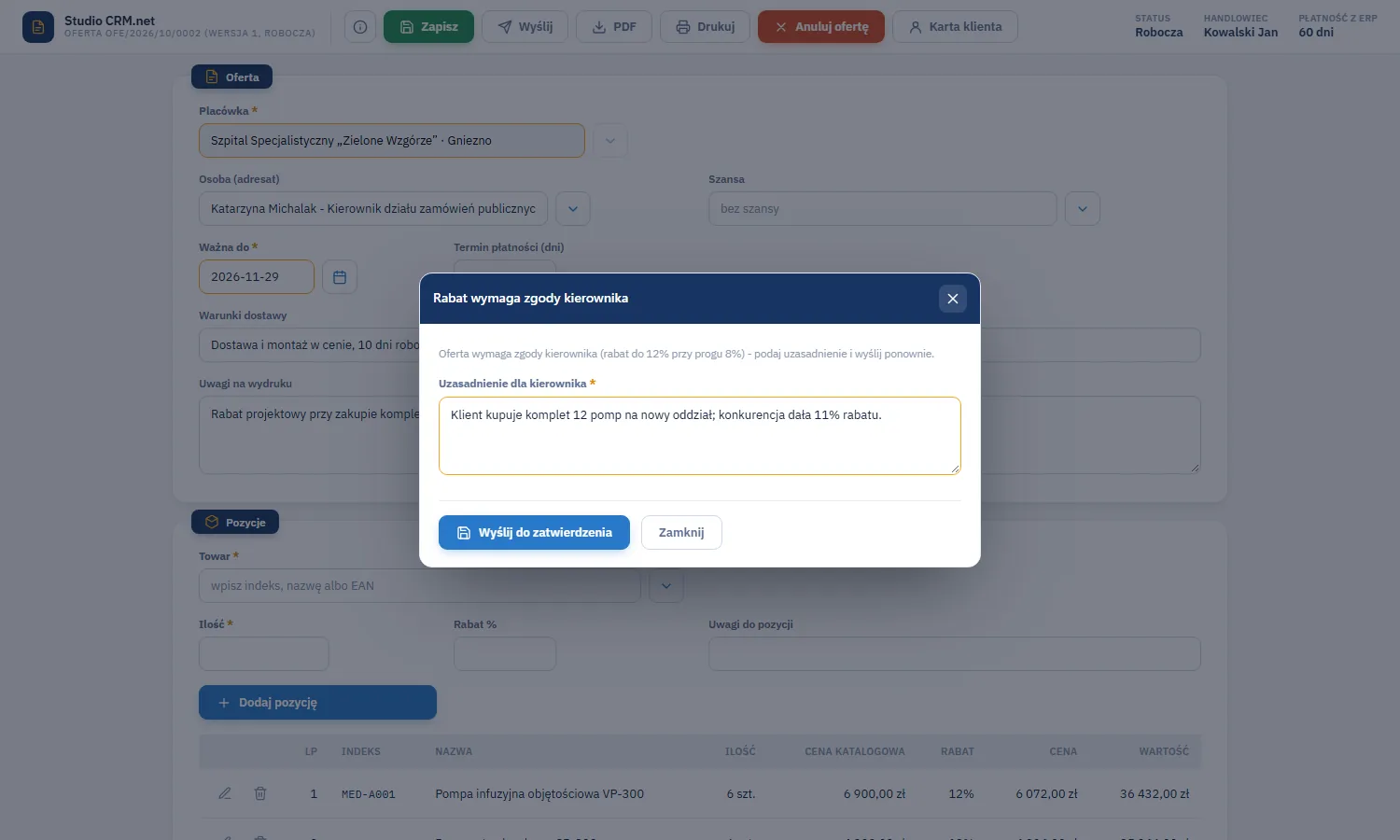Close the discount approval dialog with X
The height and width of the screenshot is (840, 1400).
[x=953, y=299]
